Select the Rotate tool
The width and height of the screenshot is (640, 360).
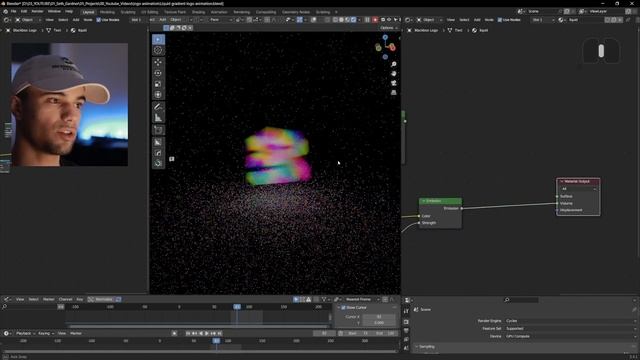coord(158,73)
